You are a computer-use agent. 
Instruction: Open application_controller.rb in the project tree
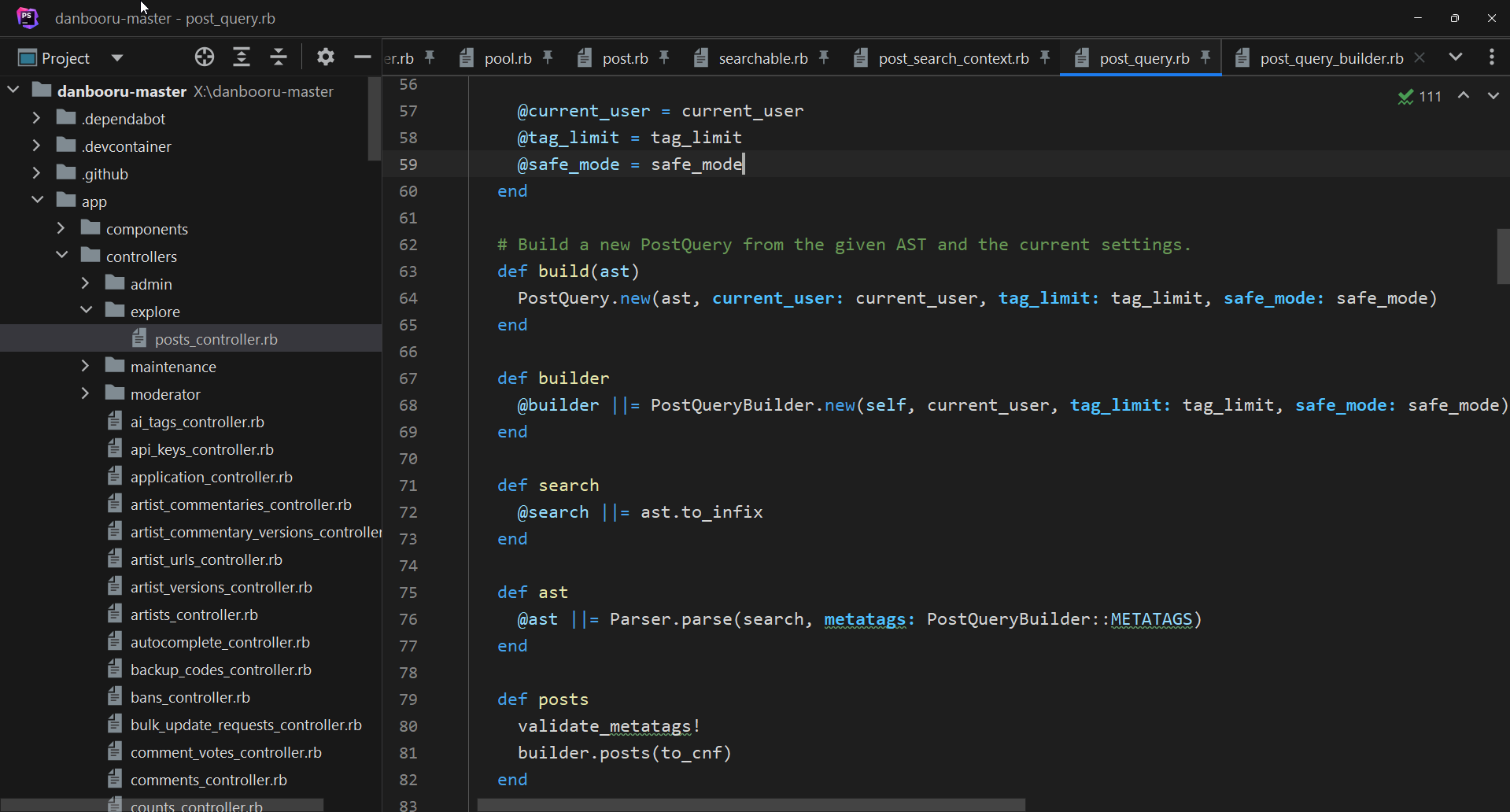211,477
